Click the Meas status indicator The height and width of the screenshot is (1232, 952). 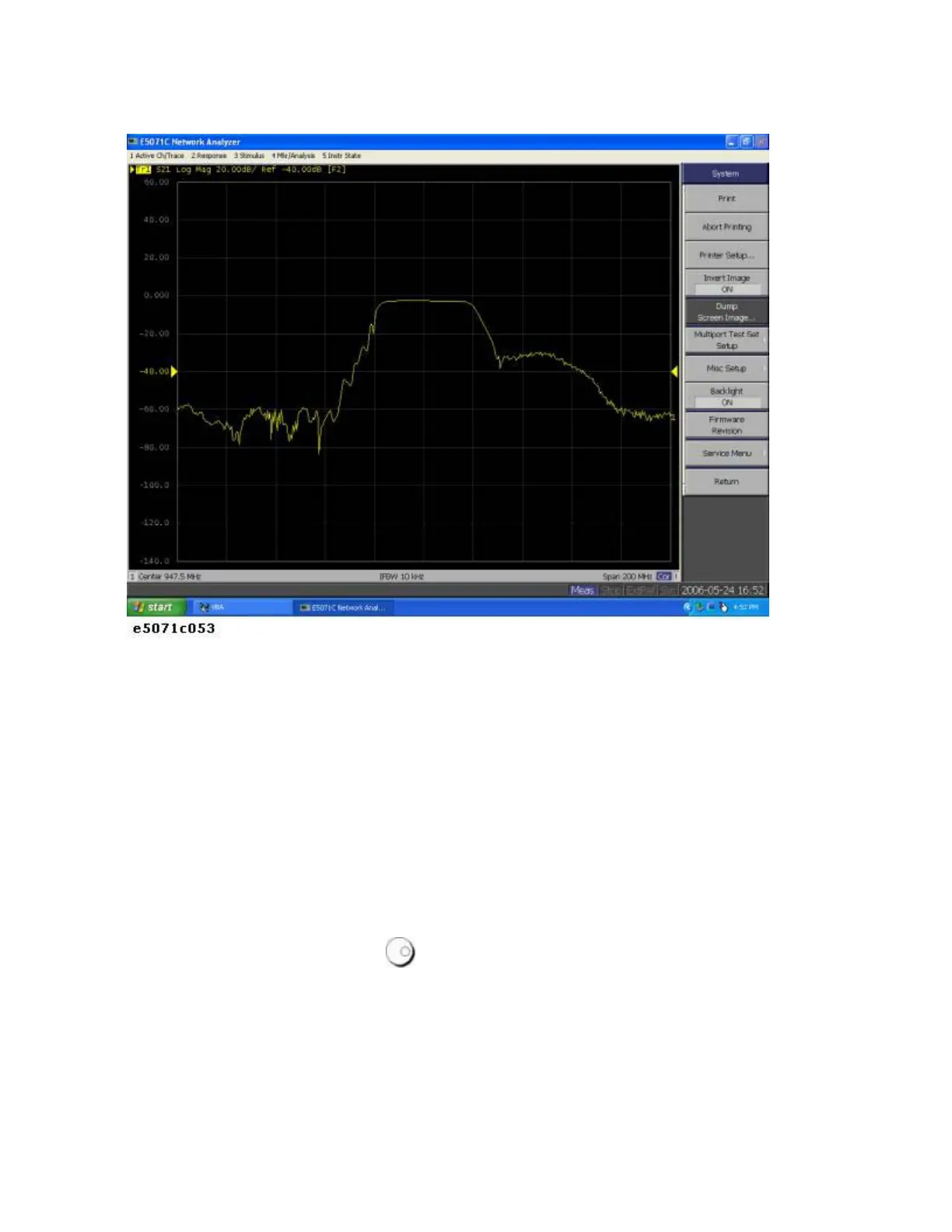582,590
